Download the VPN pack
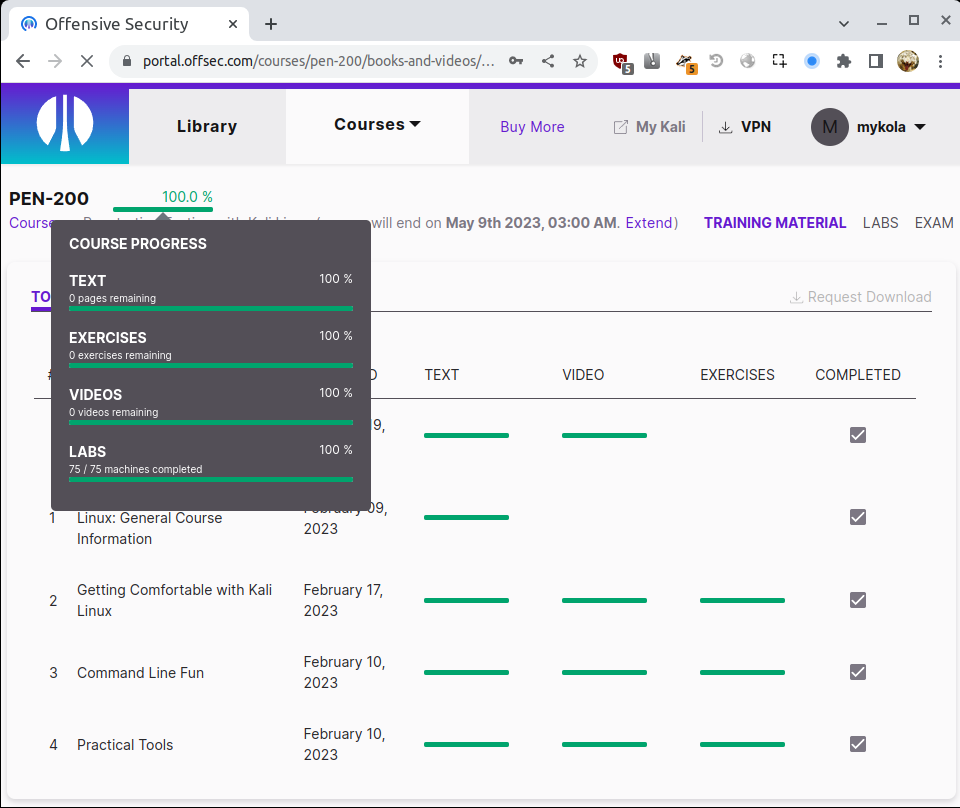 coord(744,127)
